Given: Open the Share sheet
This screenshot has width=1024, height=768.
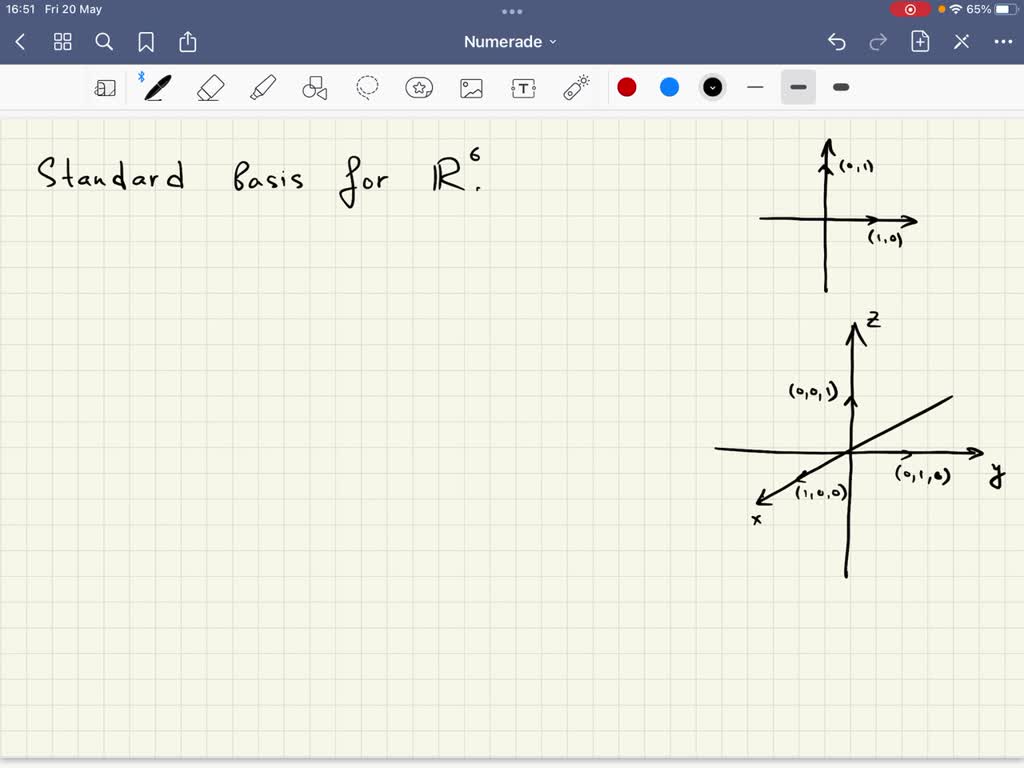Looking at the screenshot, I should click(188, 42).
